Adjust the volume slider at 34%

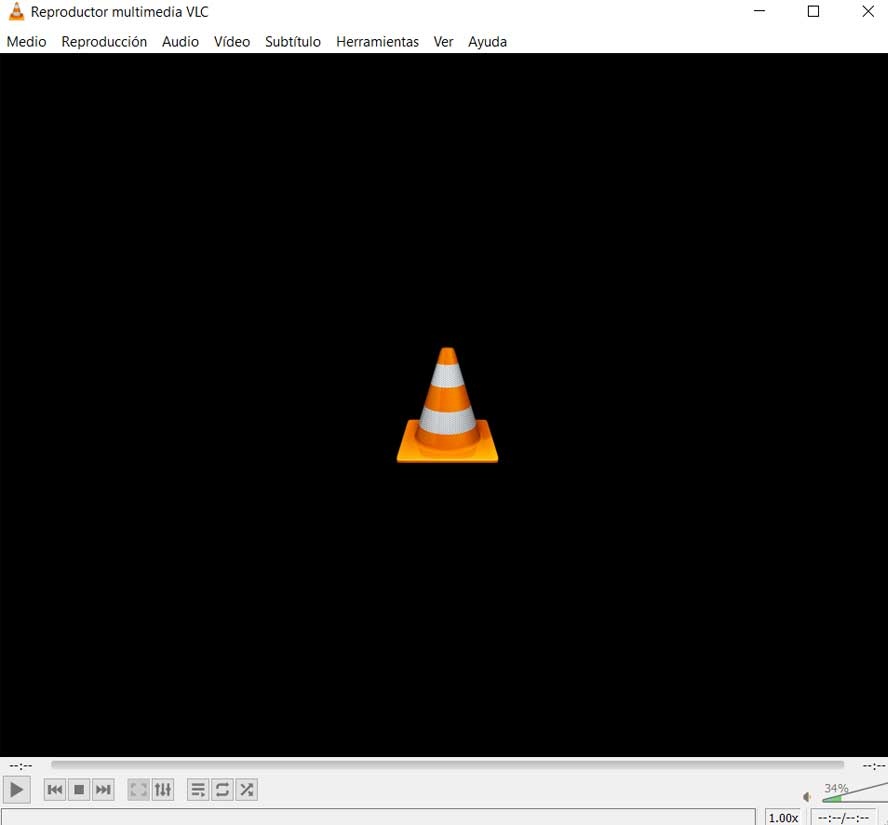click(855, 793)
